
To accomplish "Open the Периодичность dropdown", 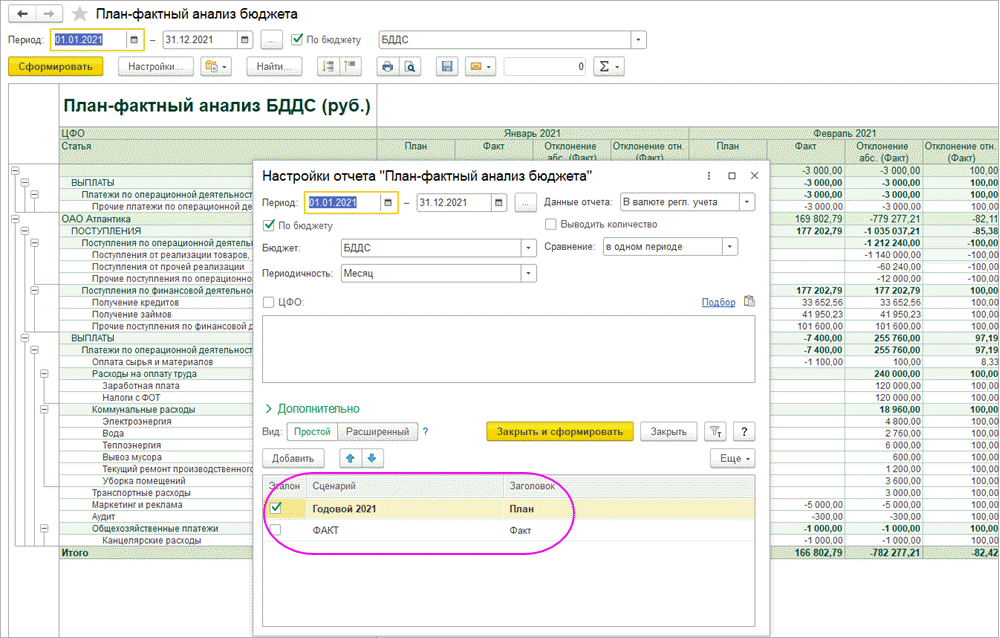I will (x=528, y=272).
